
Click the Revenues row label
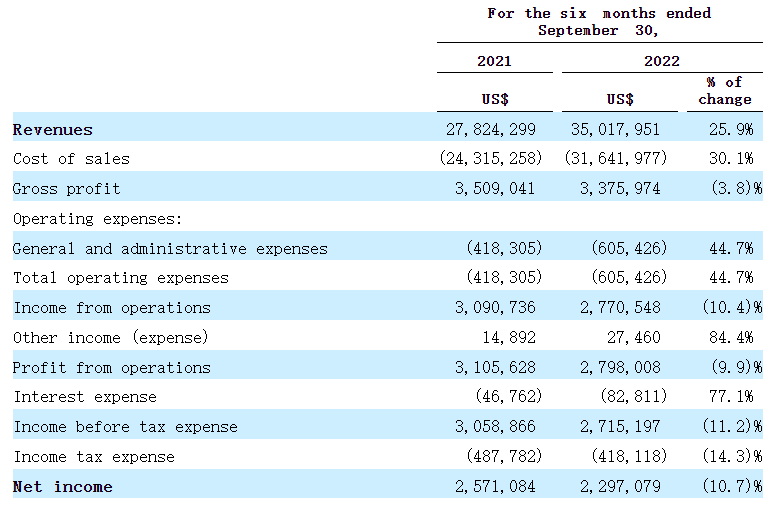[53, 129]
